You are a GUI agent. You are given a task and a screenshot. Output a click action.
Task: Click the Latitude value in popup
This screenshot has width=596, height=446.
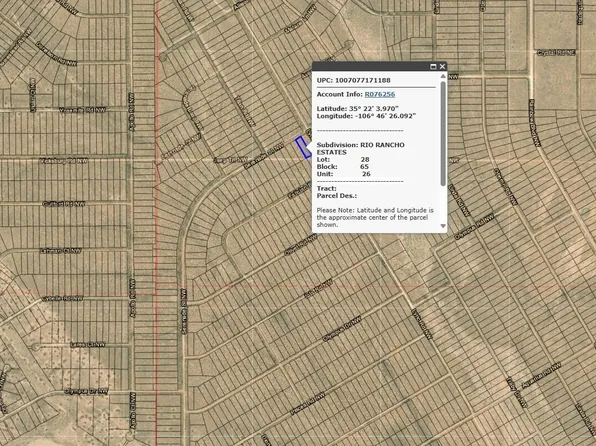coord(374,109)
